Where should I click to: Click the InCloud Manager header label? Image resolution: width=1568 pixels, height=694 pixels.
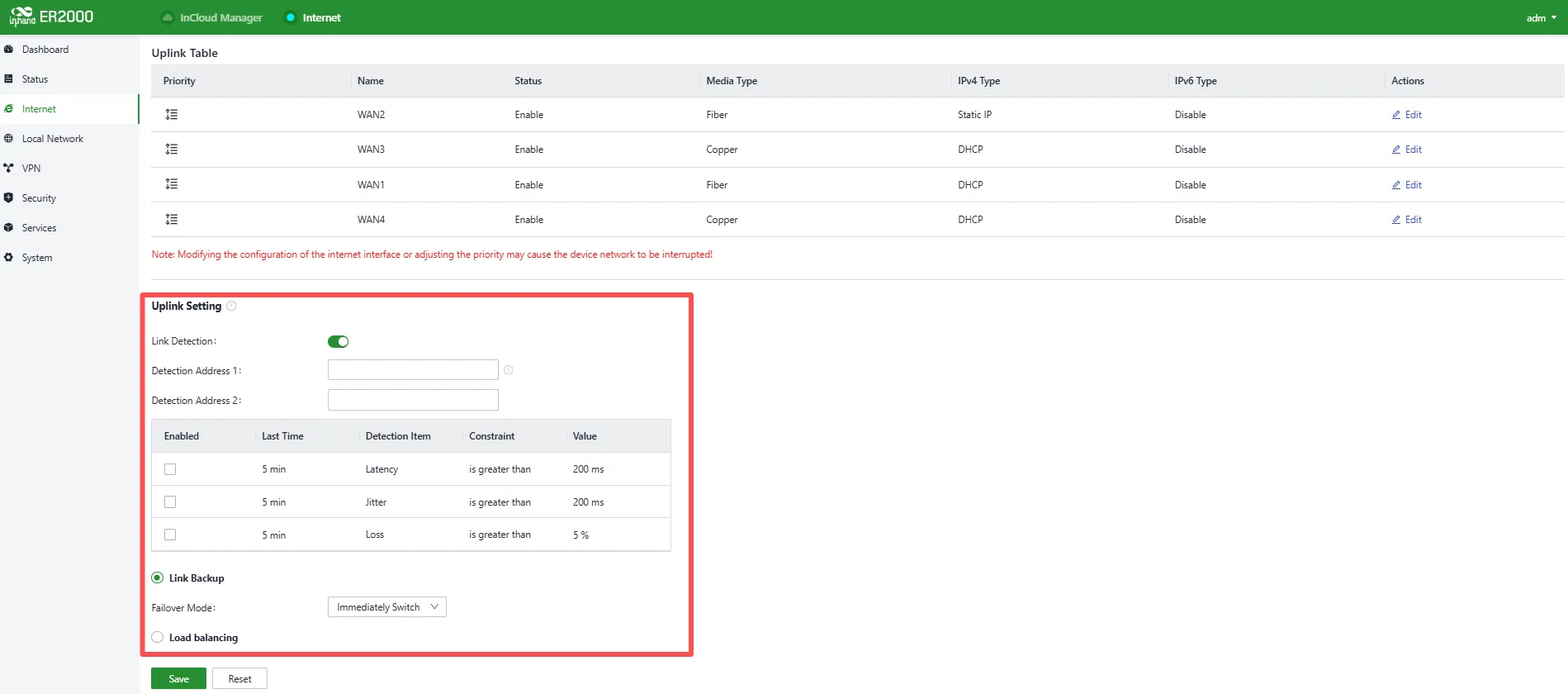221,17
